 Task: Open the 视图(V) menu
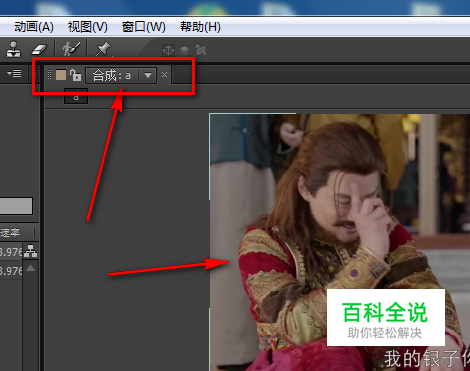88,27
